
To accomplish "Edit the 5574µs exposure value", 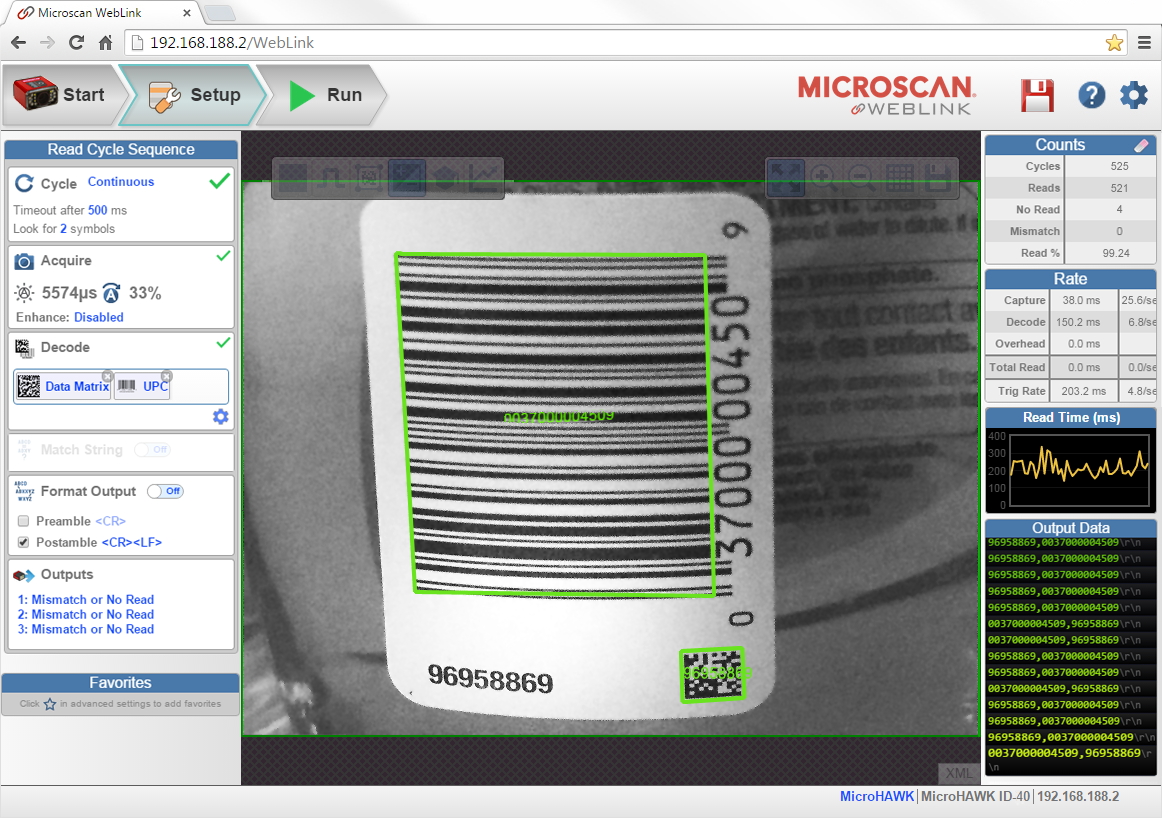I will click(x=69, y=293).
